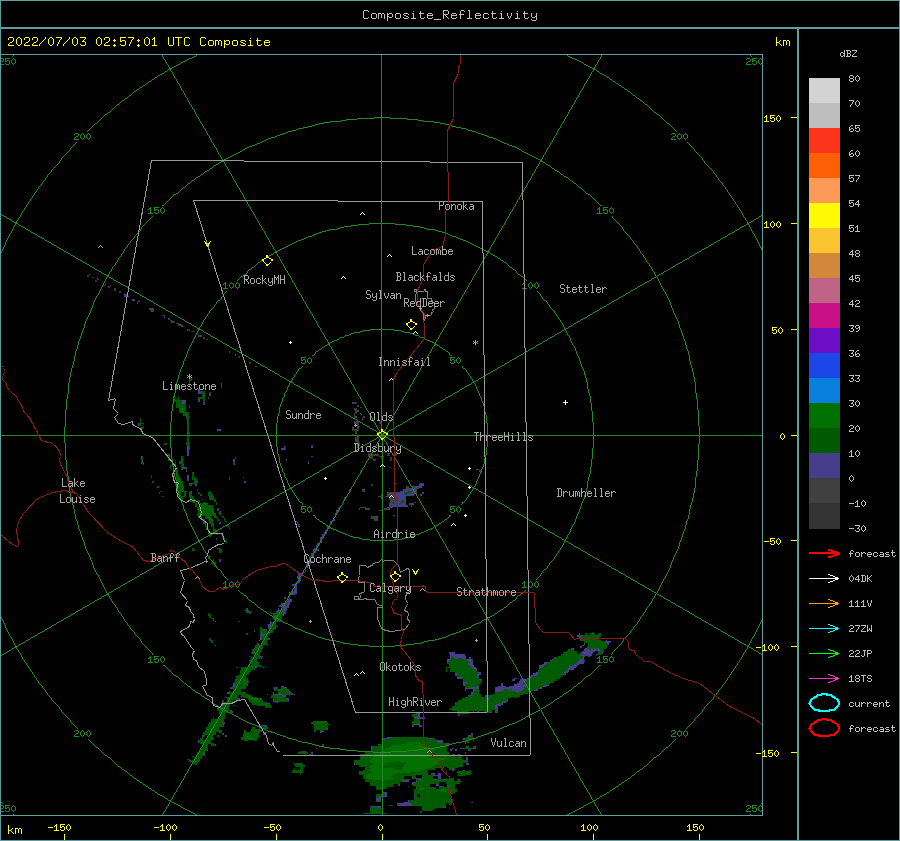Select the orange 60-57 dBZ swatch
Viewport: 900px width, 841px height.
824,166
